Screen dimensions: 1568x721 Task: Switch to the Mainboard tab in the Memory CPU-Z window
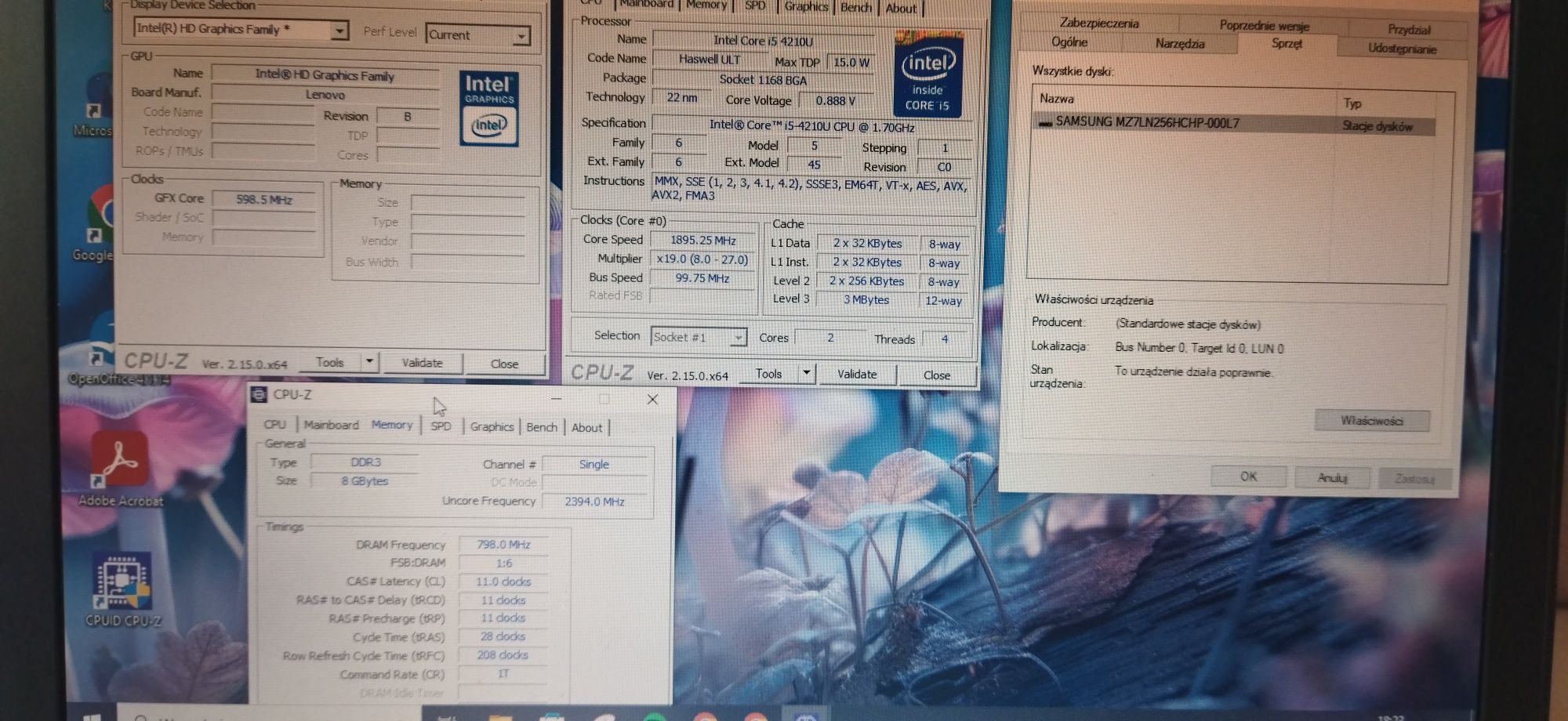(x=332, y=425)
